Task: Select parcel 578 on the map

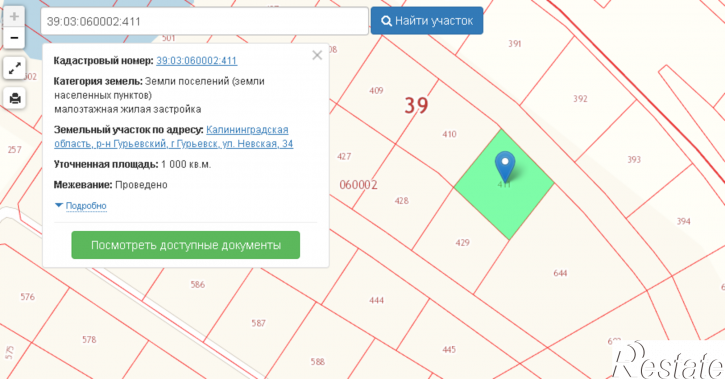Action: point(89,340)
